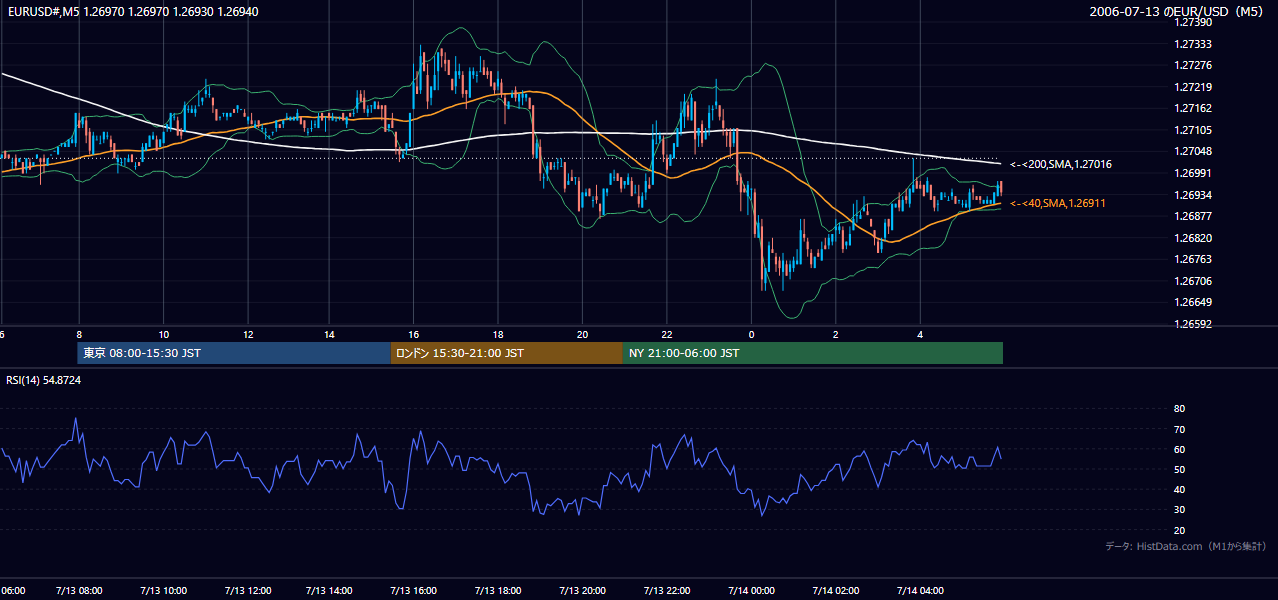Click RSI scale level 70
The image size is (1278, 600).
click(1180, 429)
